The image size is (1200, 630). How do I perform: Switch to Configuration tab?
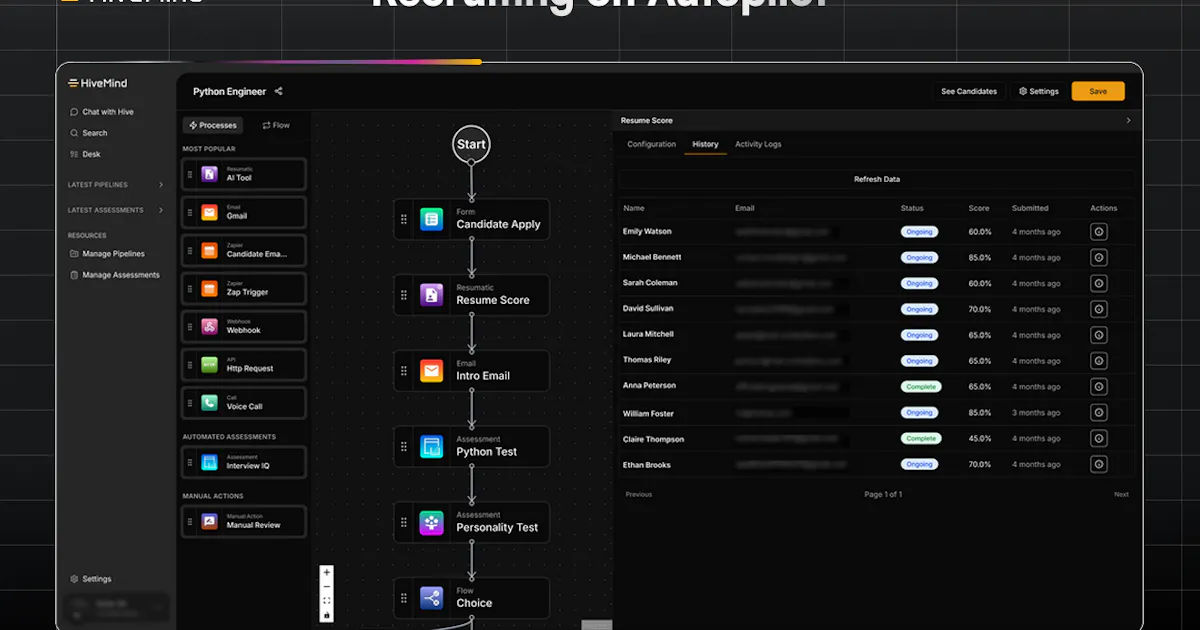tap(652, 144)
